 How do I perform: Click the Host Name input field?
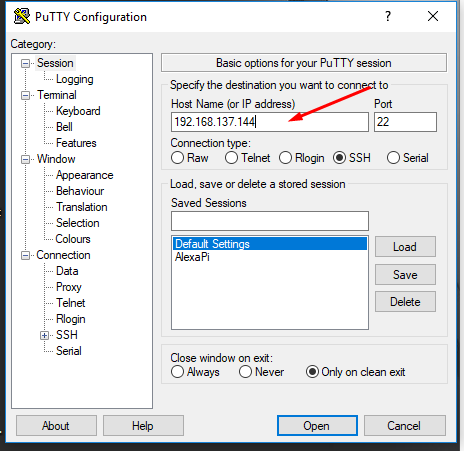coord(270,122)
